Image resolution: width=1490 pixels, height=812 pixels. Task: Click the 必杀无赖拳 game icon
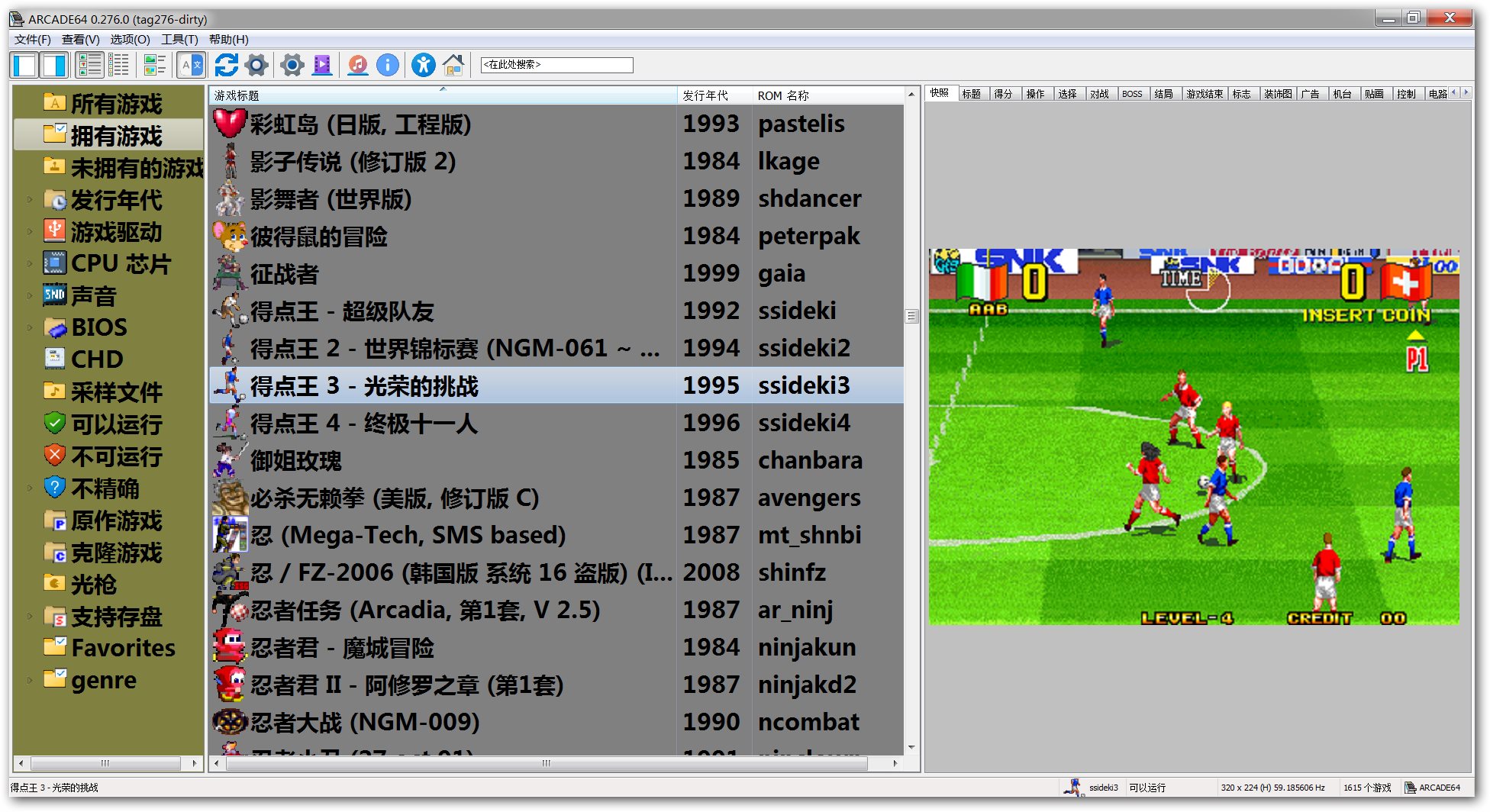[230, 498]
